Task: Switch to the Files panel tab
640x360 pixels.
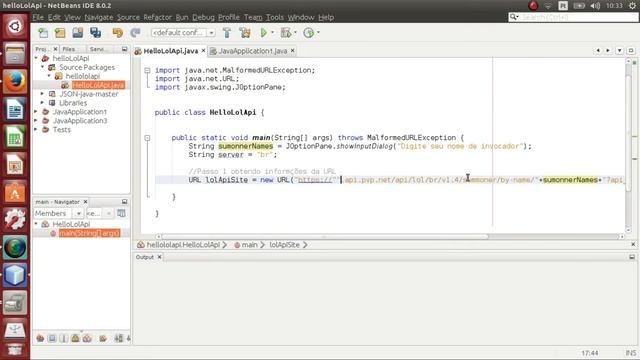Action: tap(69, 49)
